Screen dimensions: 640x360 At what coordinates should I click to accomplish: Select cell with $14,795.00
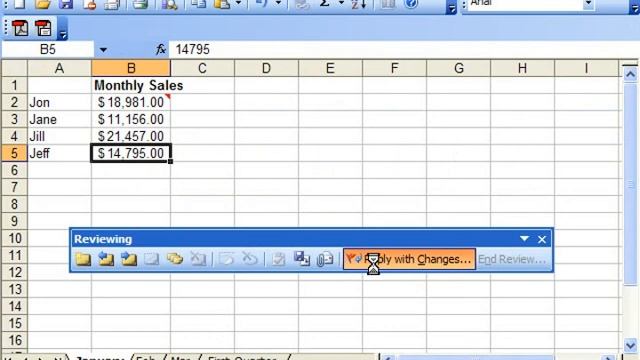[131, 153]
